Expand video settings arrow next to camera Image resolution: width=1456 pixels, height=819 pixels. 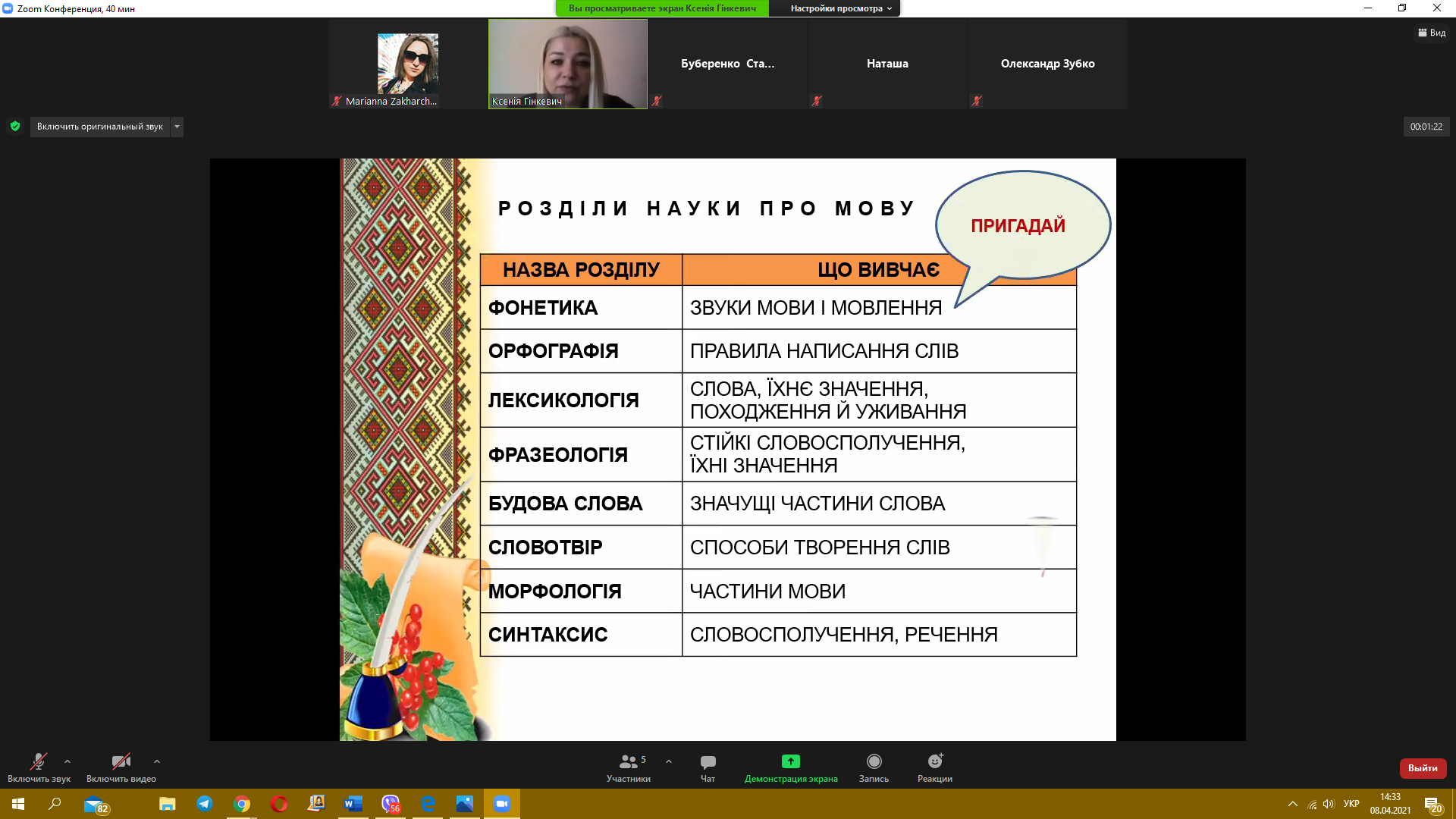point(157,761)
